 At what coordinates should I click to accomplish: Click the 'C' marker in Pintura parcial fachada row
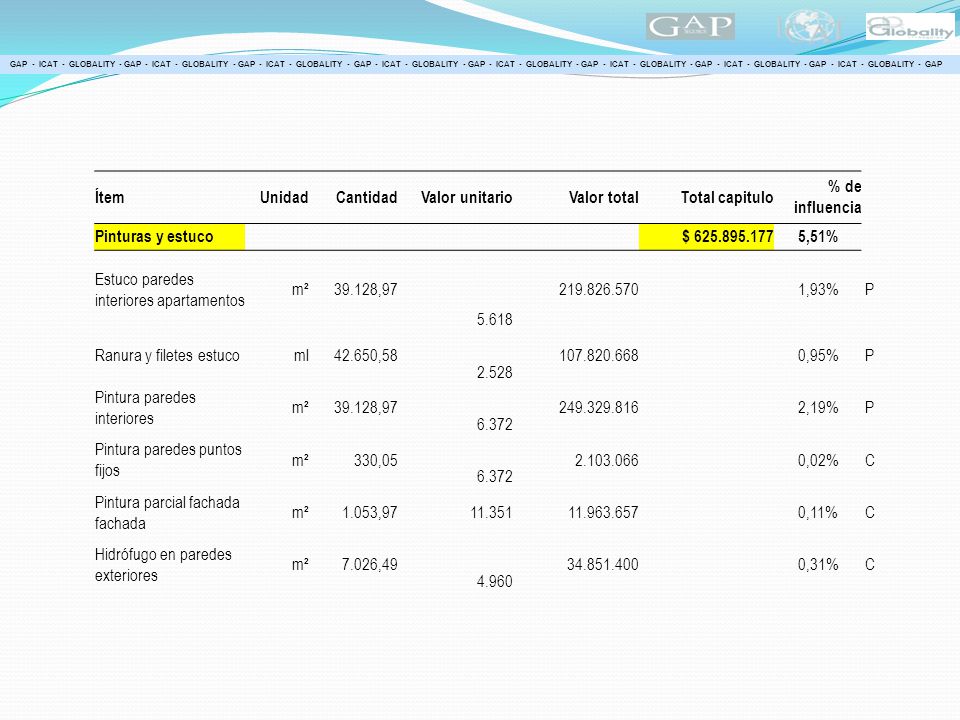869,512
